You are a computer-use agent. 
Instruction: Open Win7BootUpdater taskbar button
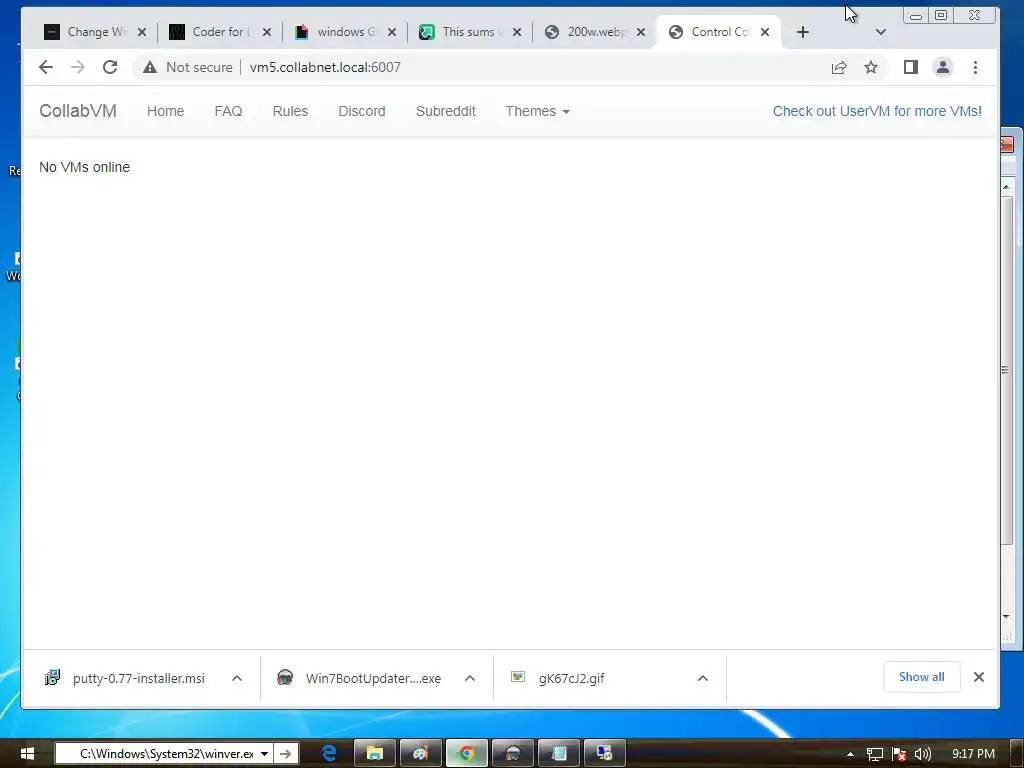[x=513, y=754]
